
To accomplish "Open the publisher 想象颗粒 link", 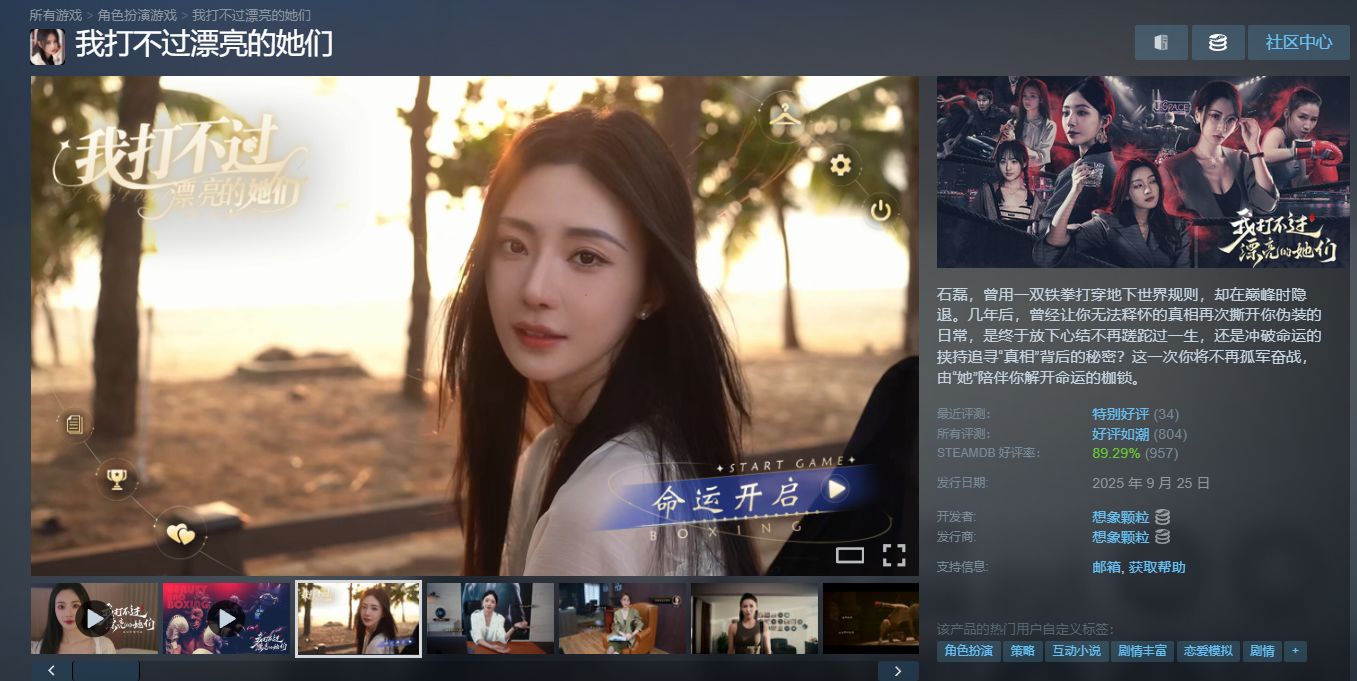I will pos(1120,537).
